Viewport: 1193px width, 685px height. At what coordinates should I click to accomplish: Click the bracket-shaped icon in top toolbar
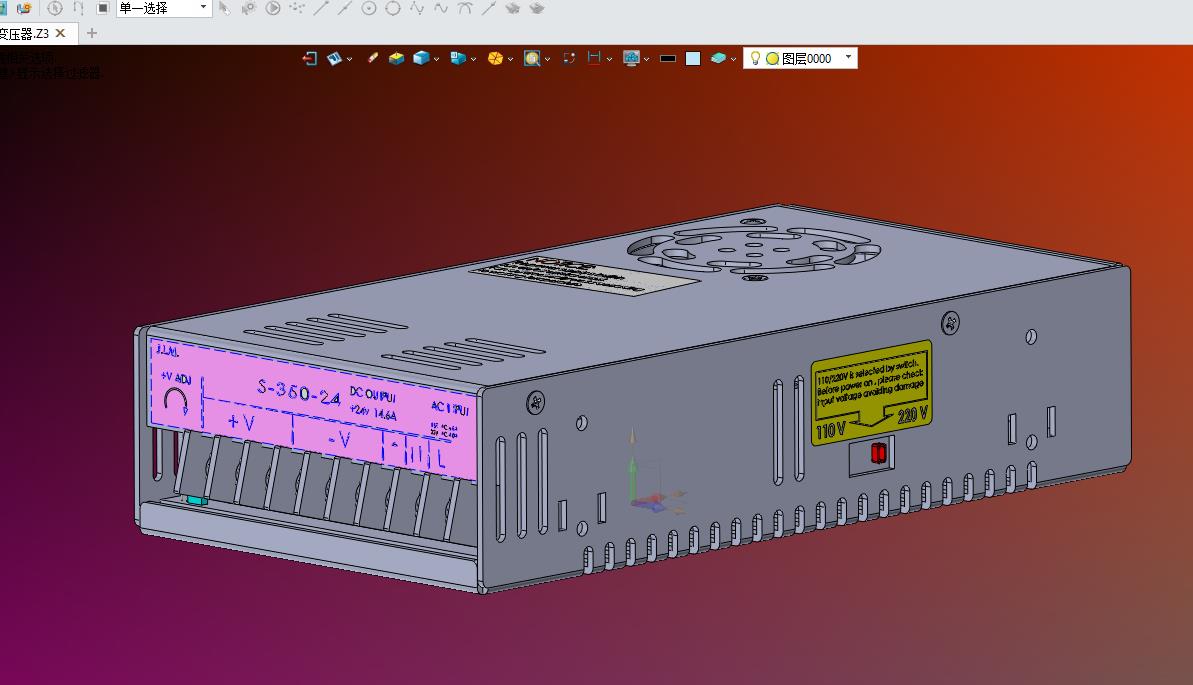tap(78, 8)
